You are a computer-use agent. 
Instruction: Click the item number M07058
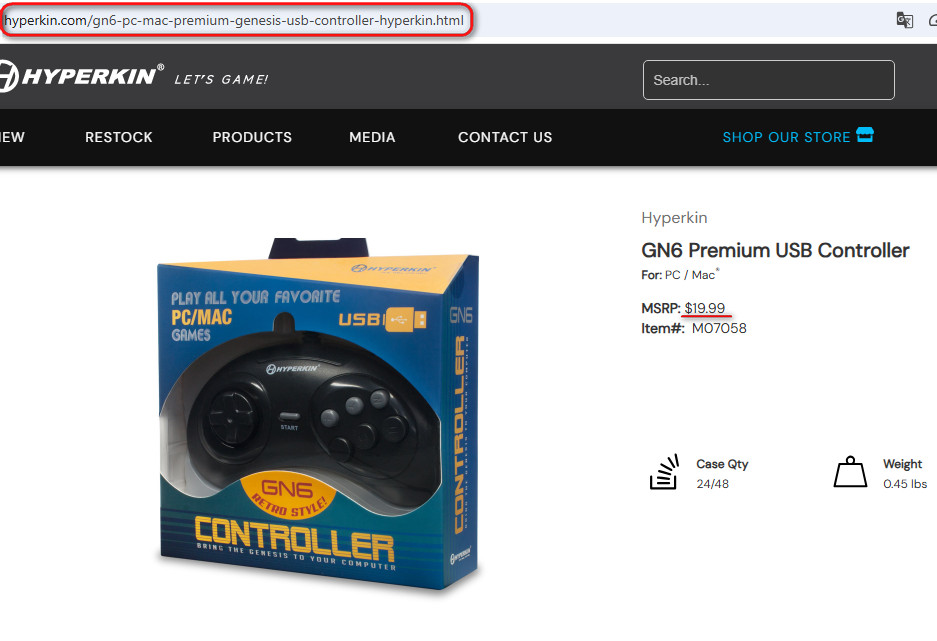click(x=719, y=328)
